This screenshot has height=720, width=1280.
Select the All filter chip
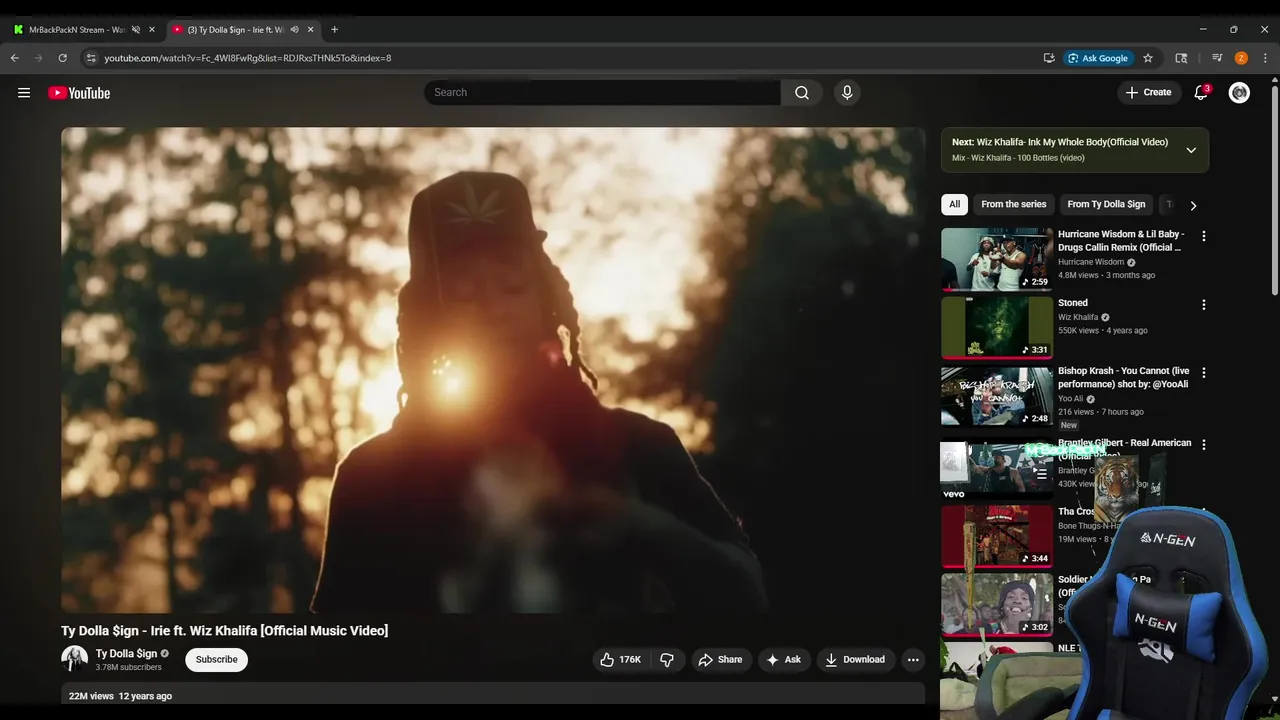point(954,204)
